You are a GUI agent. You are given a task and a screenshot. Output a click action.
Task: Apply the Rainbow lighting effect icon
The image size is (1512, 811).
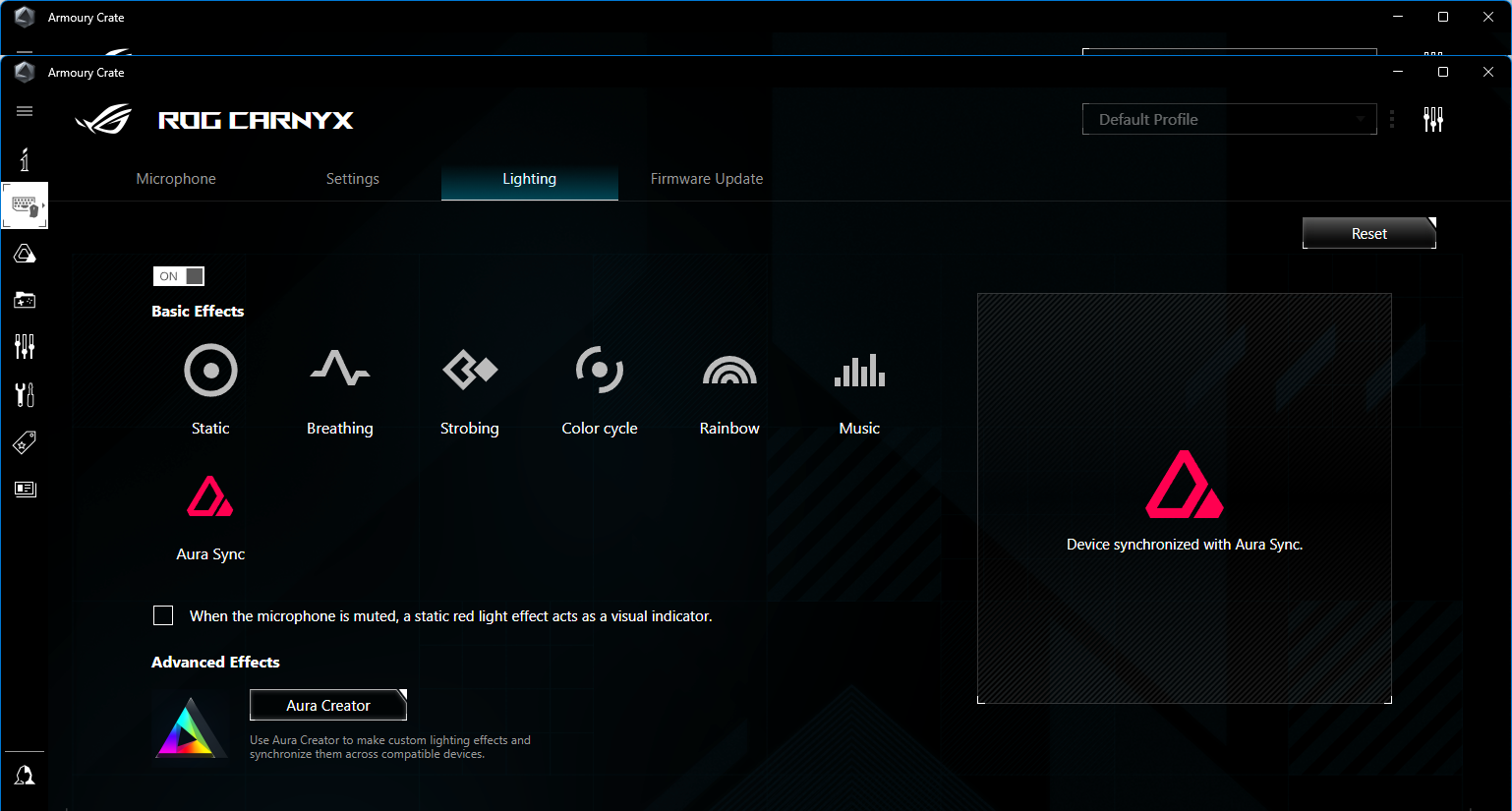click(729, 371)
